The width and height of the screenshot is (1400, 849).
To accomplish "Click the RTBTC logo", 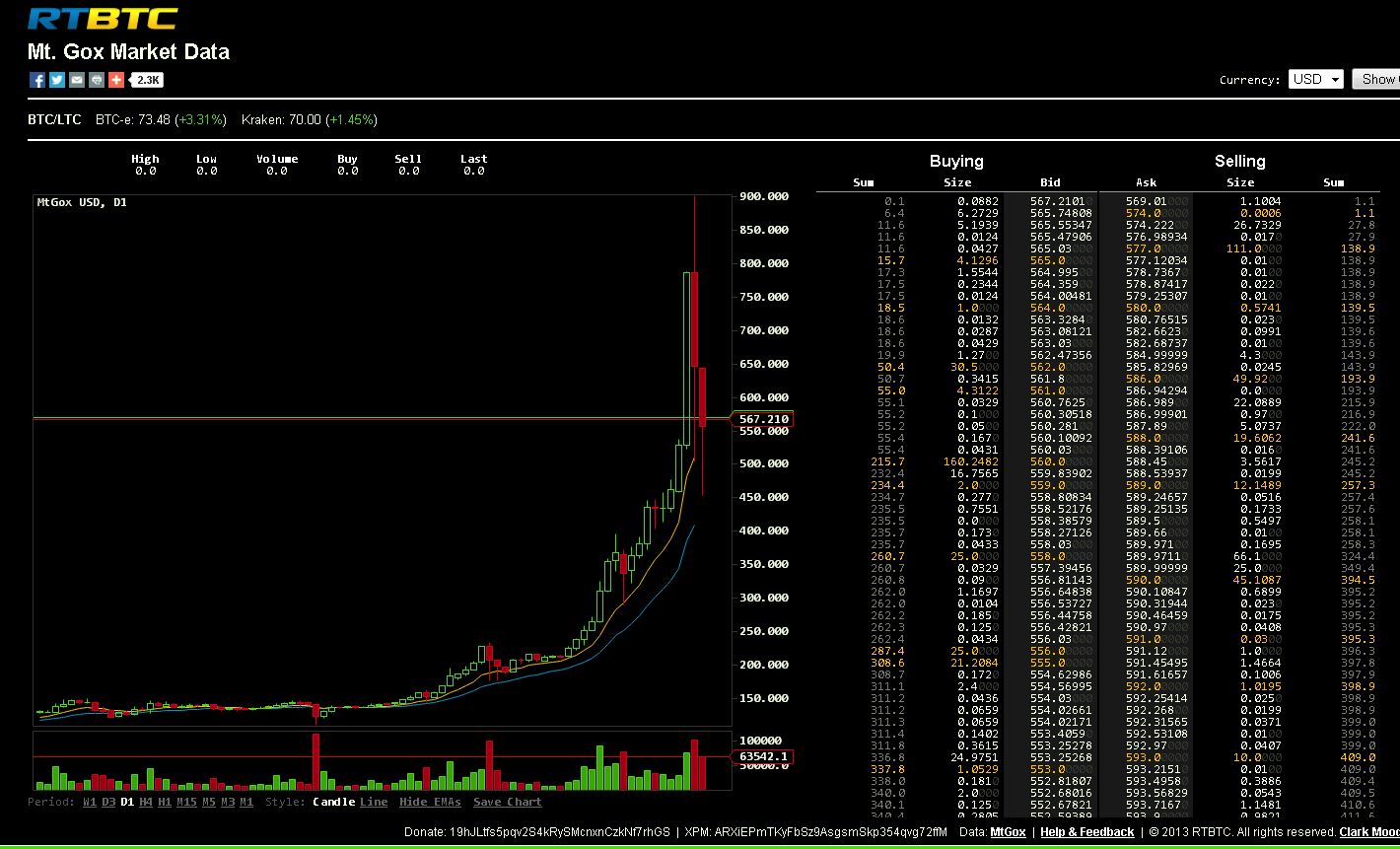I will tap(103, 19).
